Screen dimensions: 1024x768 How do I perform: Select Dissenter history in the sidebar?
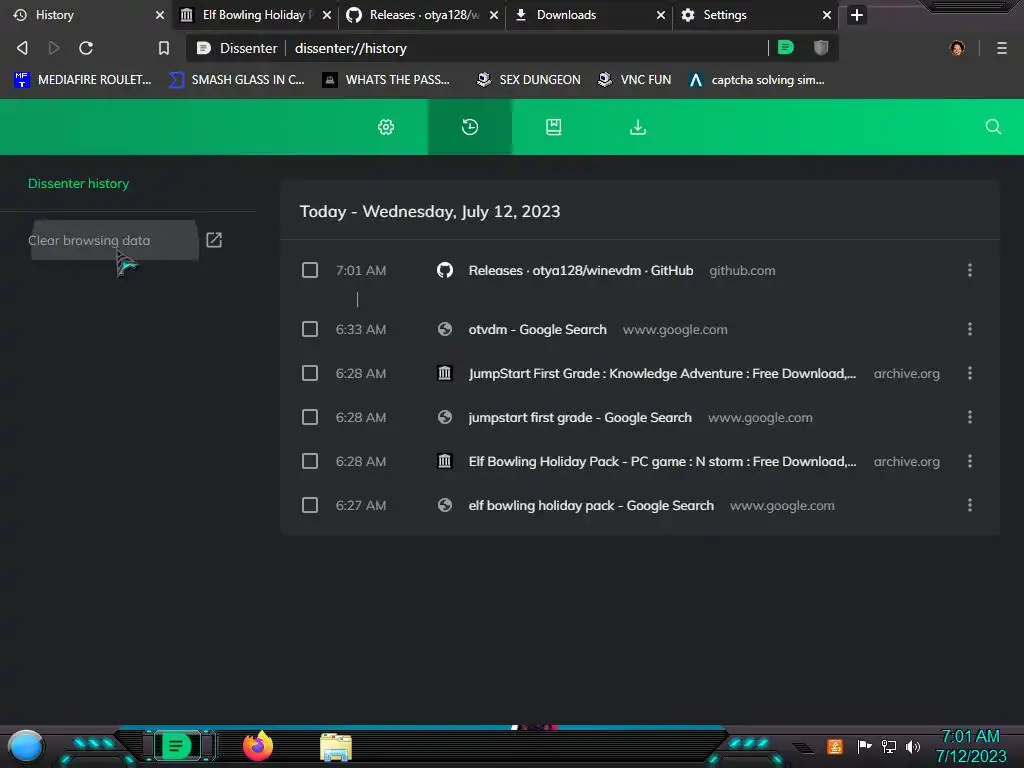pos(78,184)
